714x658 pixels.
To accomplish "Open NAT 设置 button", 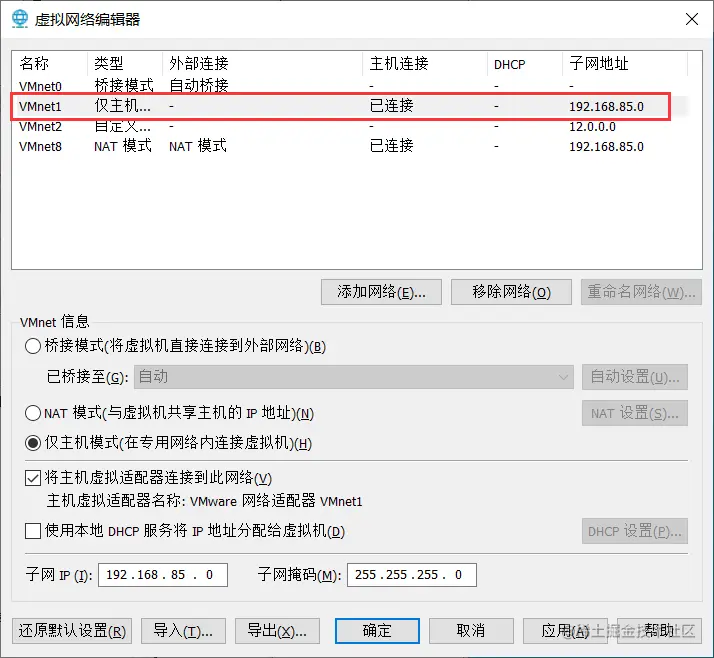I will pyautogui.click(x=635, y=413).
